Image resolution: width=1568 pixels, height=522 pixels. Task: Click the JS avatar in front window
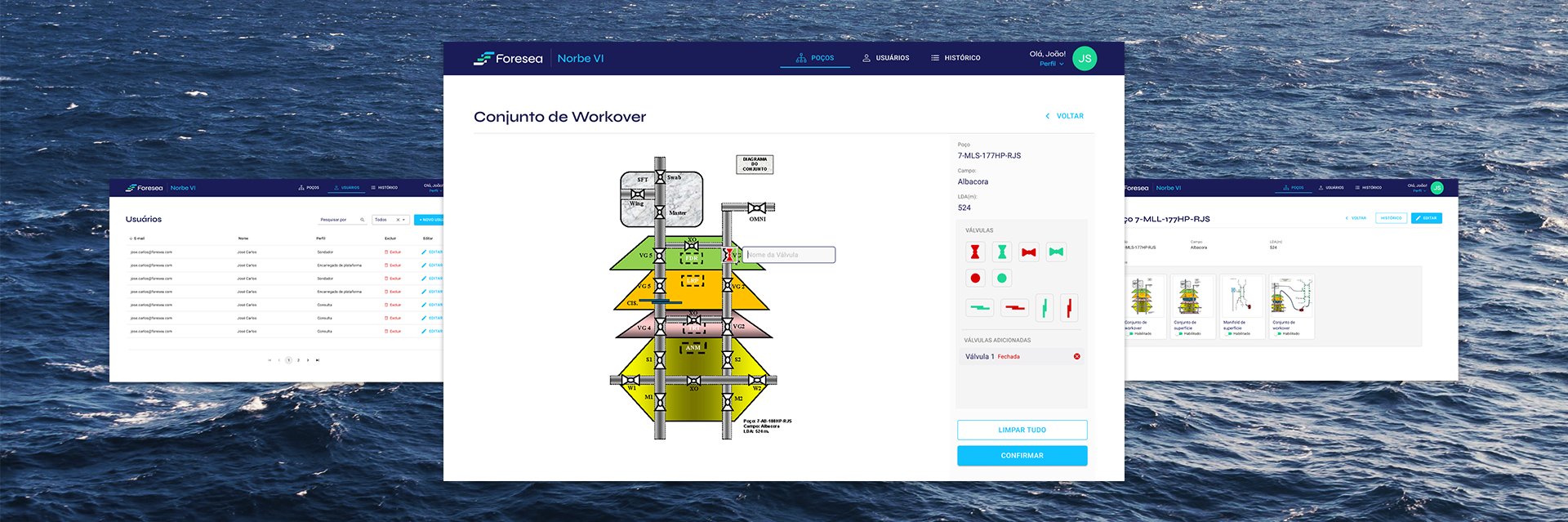pos(1085,58)
